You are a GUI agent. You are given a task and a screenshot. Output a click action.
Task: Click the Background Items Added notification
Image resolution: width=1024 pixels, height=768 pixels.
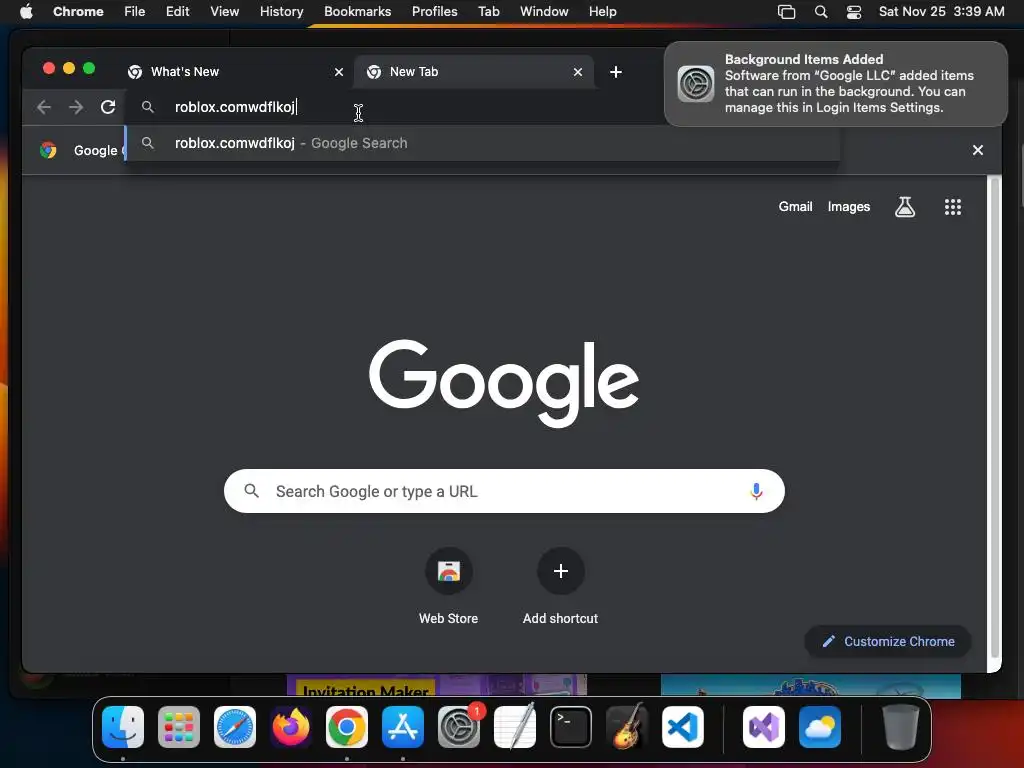(x=836, y=84)
